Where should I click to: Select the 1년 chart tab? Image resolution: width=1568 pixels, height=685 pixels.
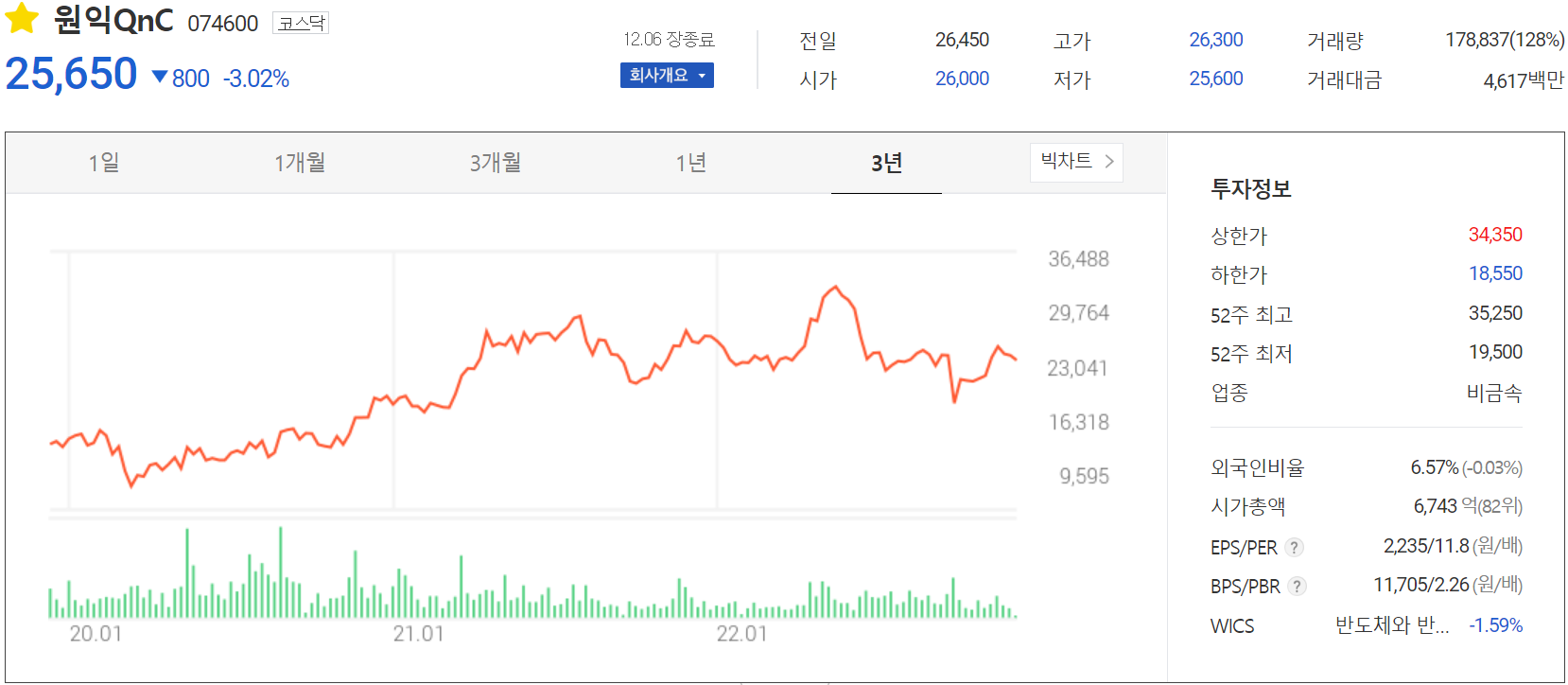pyautogui.click(x=691, y=163)
